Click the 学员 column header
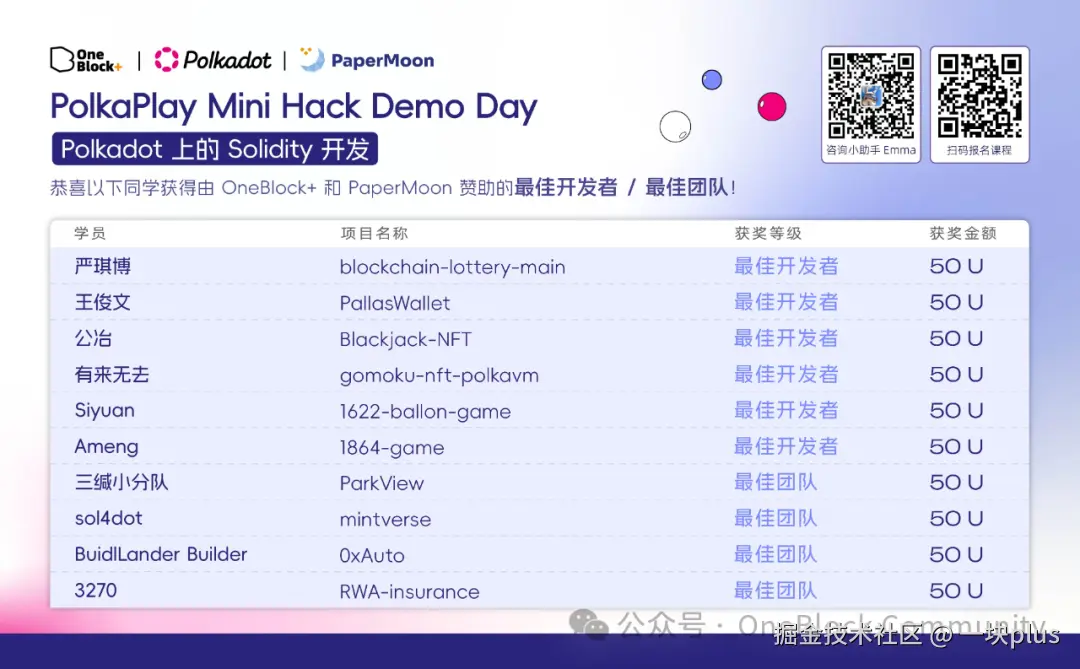The image size is (1080, 669). coord(90,233)
